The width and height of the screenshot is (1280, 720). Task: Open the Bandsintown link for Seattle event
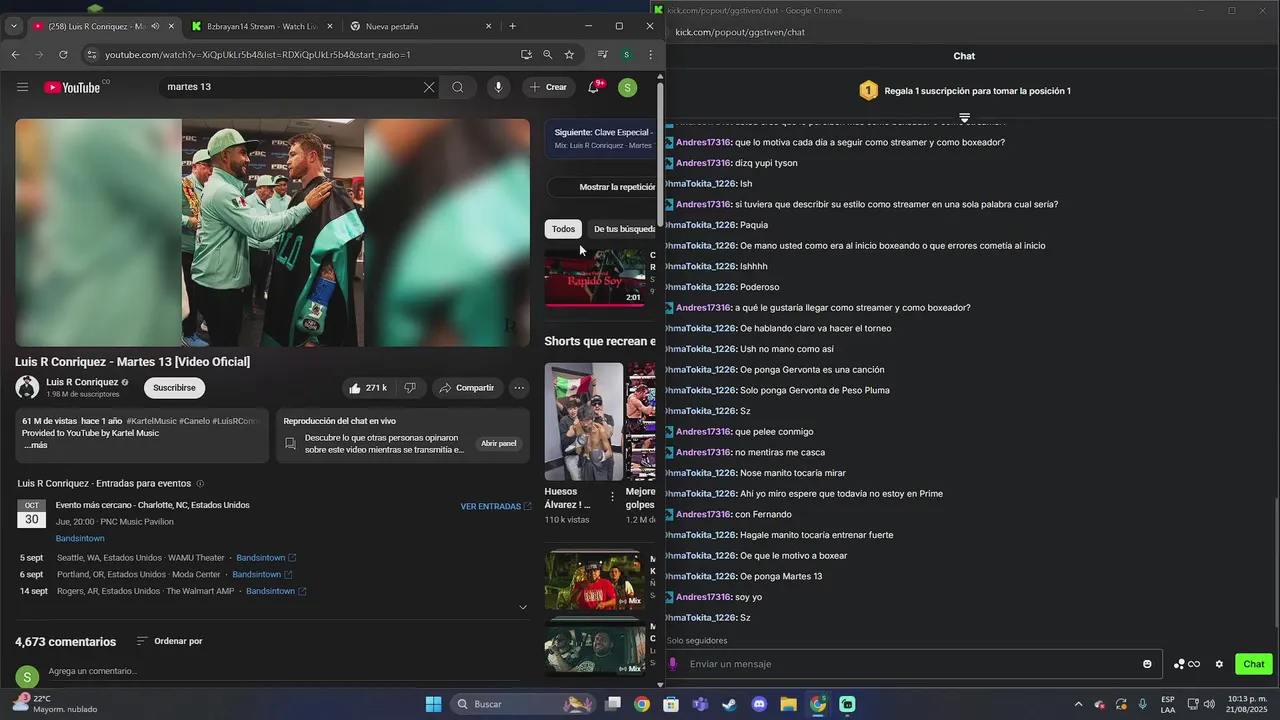tap(266, 558)
